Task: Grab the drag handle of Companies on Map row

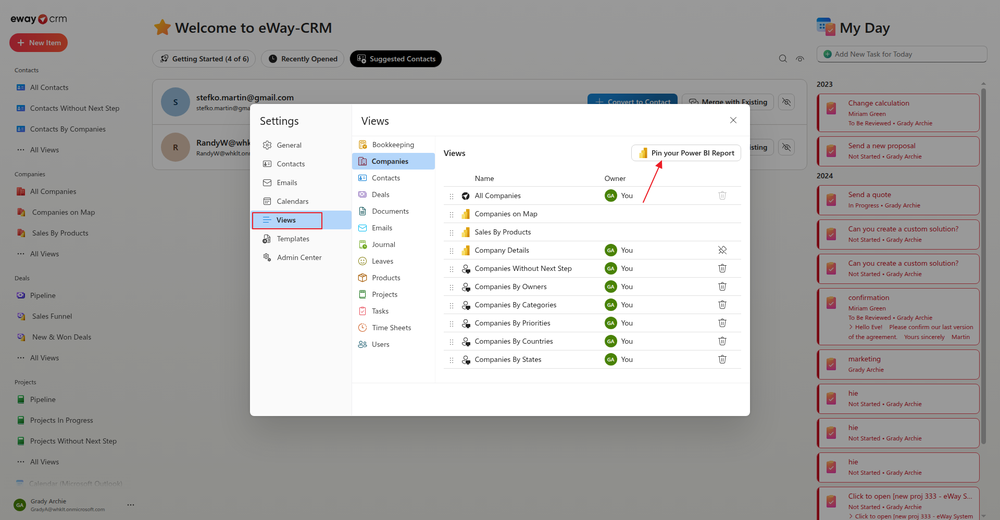Action: click(x=452, y=214)
